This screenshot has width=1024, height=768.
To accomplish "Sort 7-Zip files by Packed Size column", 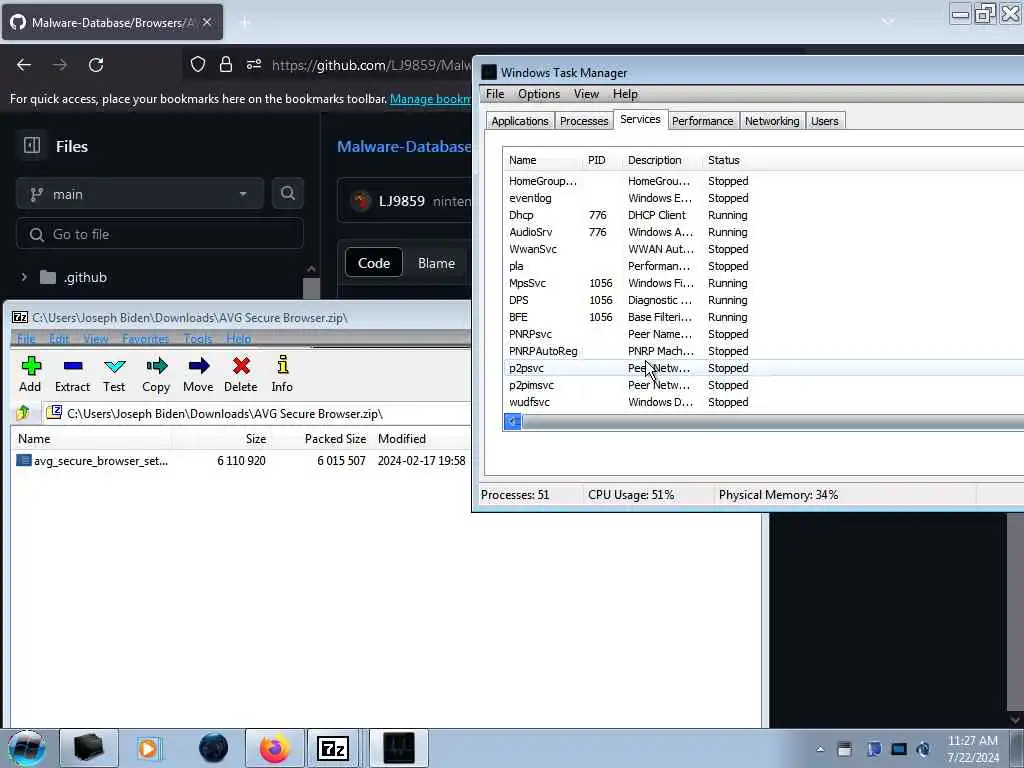I will pos(321,439).
